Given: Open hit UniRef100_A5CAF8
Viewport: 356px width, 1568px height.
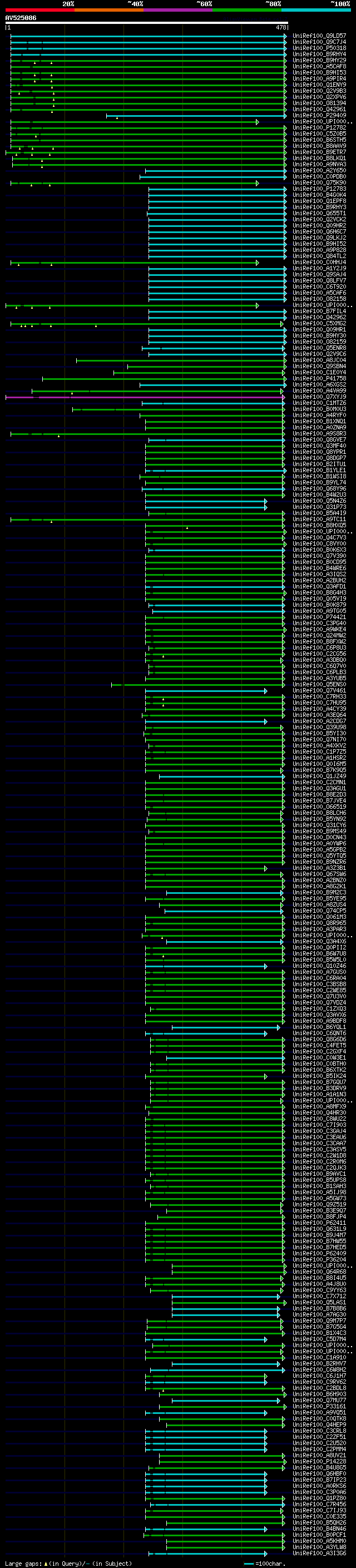Looking at the screenshot, I should coord(319,66).
